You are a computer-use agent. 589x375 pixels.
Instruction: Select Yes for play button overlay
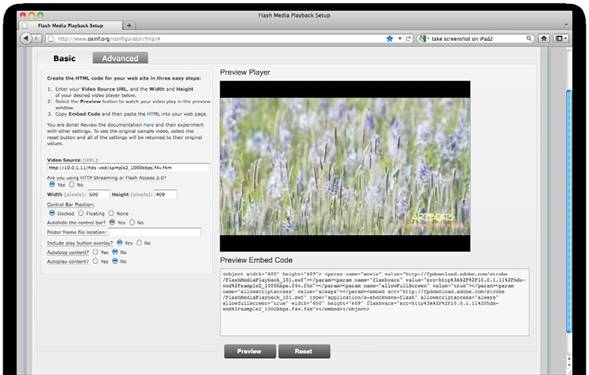119,243
